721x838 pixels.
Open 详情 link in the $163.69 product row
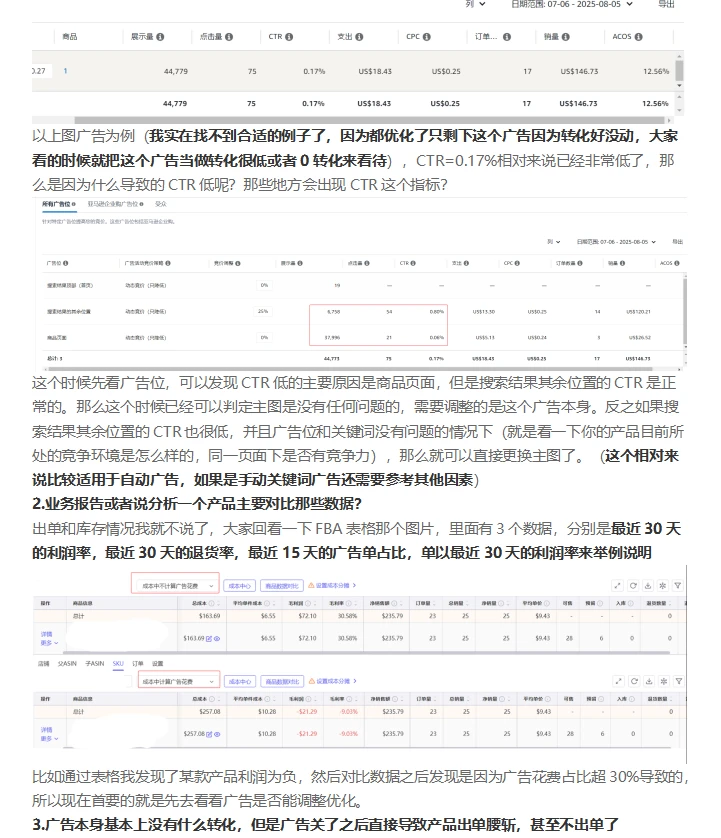(x=46, y=634)
